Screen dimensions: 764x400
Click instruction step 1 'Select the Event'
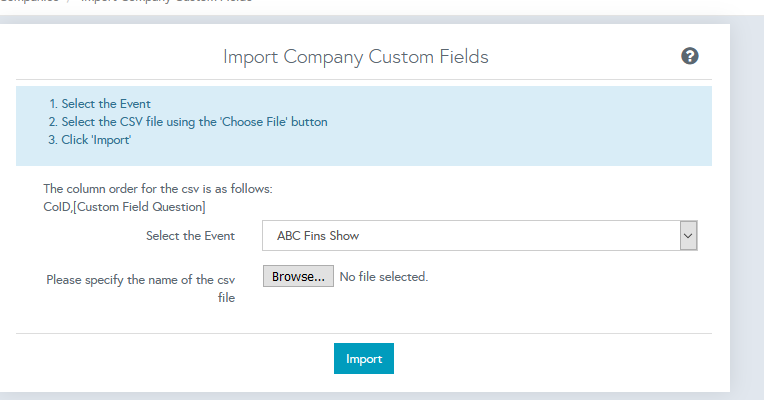click(x=106, y=104)
